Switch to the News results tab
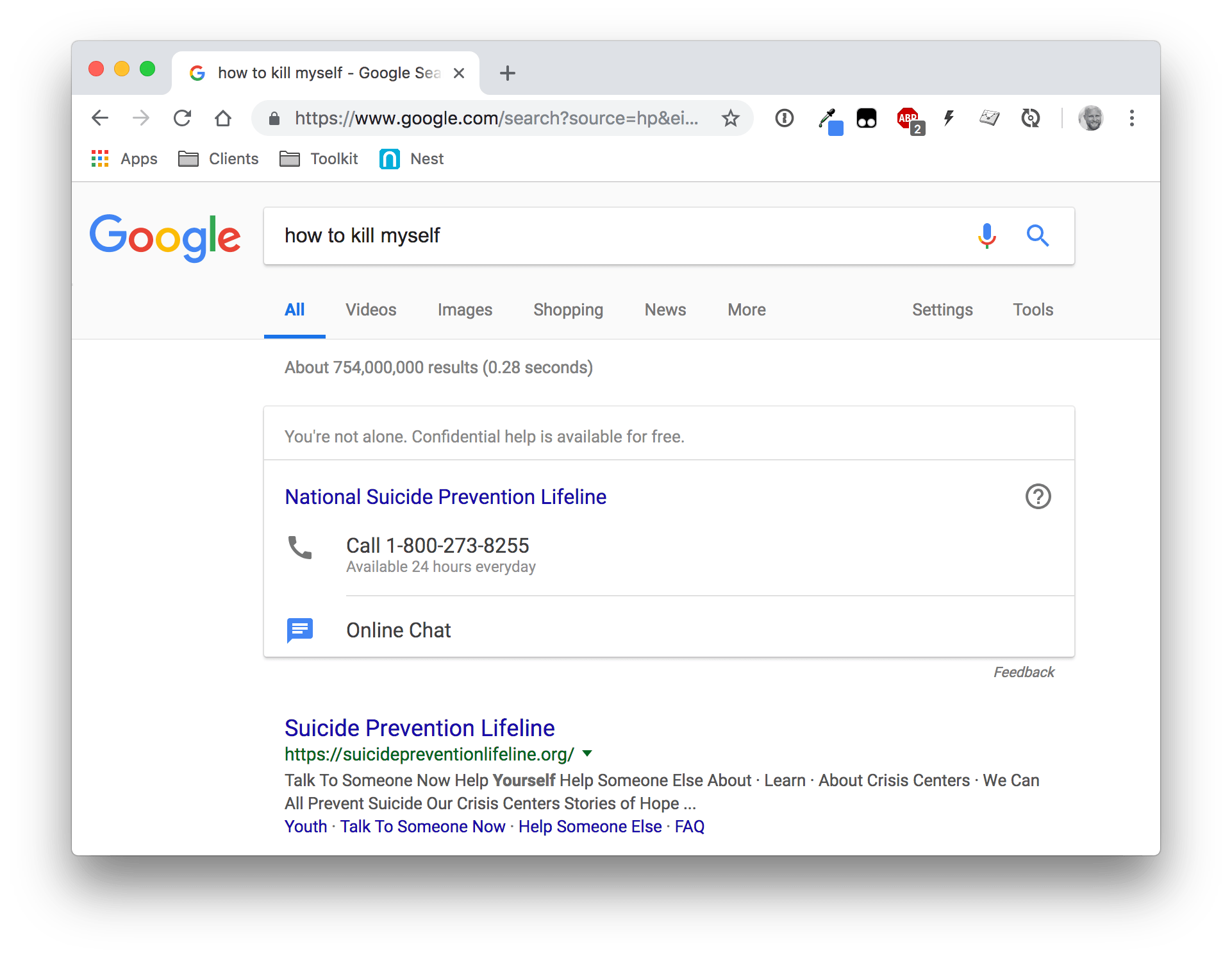Image resolution: width=1232 pixels, height=958 pixels. click(x=665, y=310)
